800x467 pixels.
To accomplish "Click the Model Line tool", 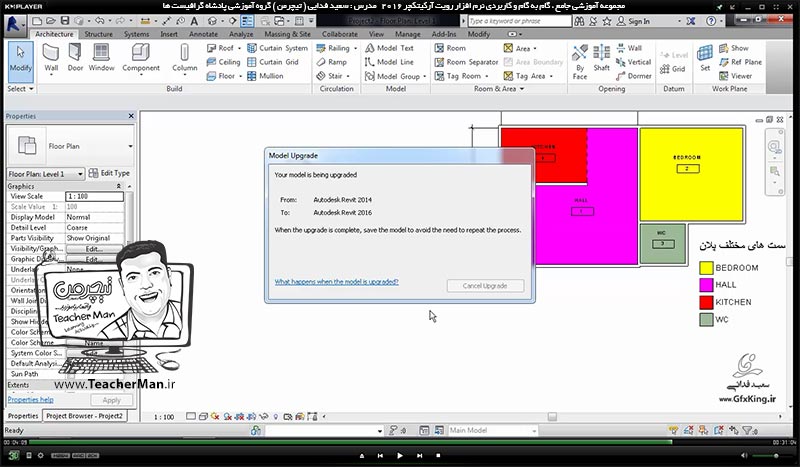I will pos(389,62).
